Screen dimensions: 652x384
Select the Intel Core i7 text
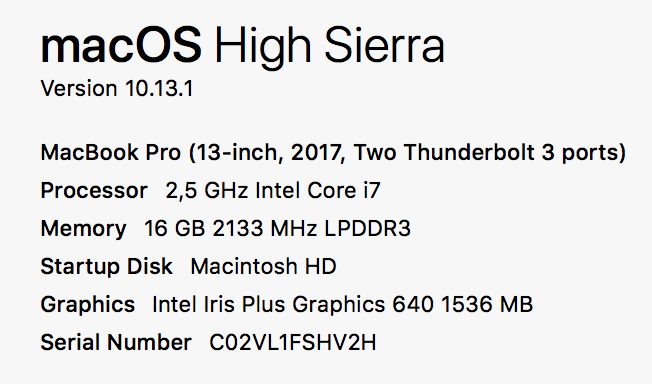(318, 191)
